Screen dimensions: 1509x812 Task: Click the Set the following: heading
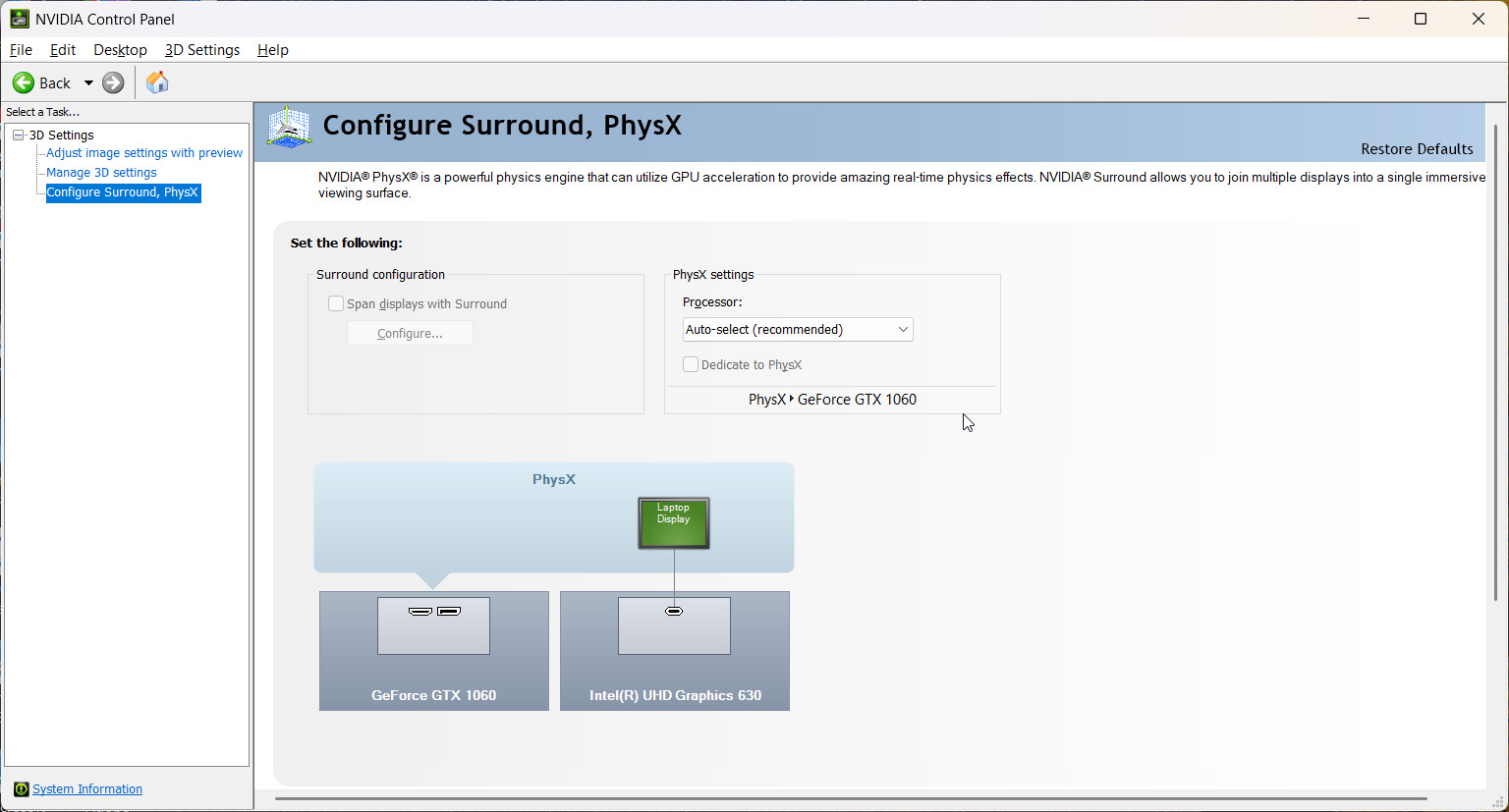pos(347,244)
